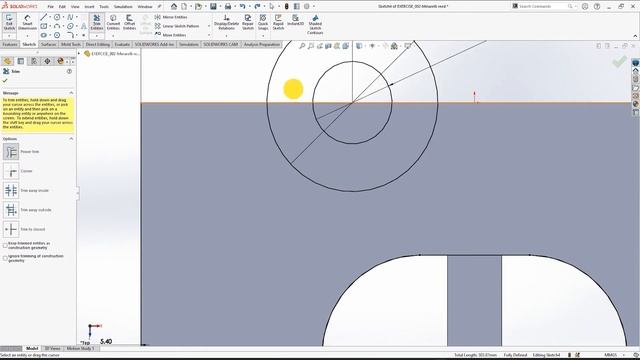This screenshot has width=640, height=360.
Task: Open the DisplayManager tab
Action: pos(60,61)
